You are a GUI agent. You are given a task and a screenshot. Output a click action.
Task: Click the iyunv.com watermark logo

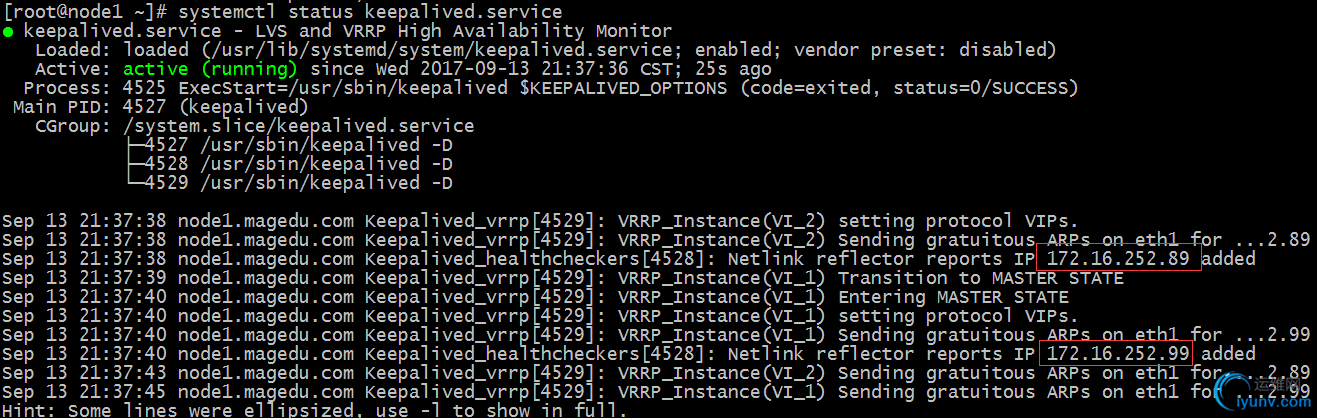click(1262, 392)
